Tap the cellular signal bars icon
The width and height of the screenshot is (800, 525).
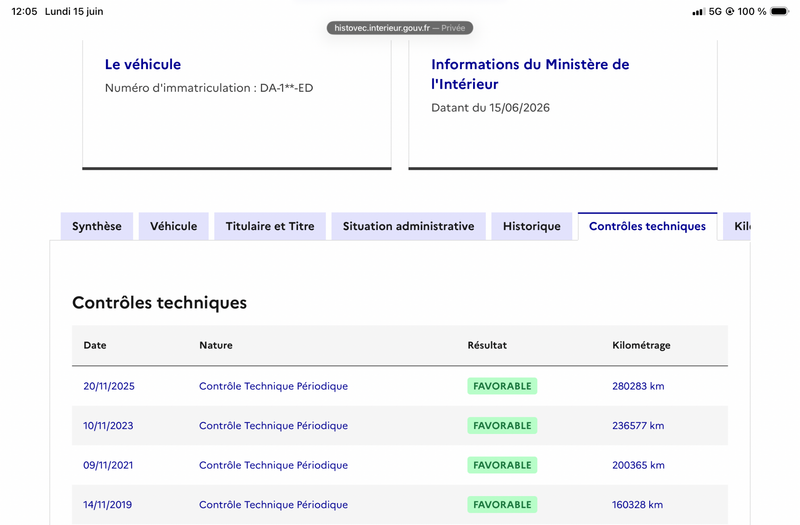(x=698, y=11)
